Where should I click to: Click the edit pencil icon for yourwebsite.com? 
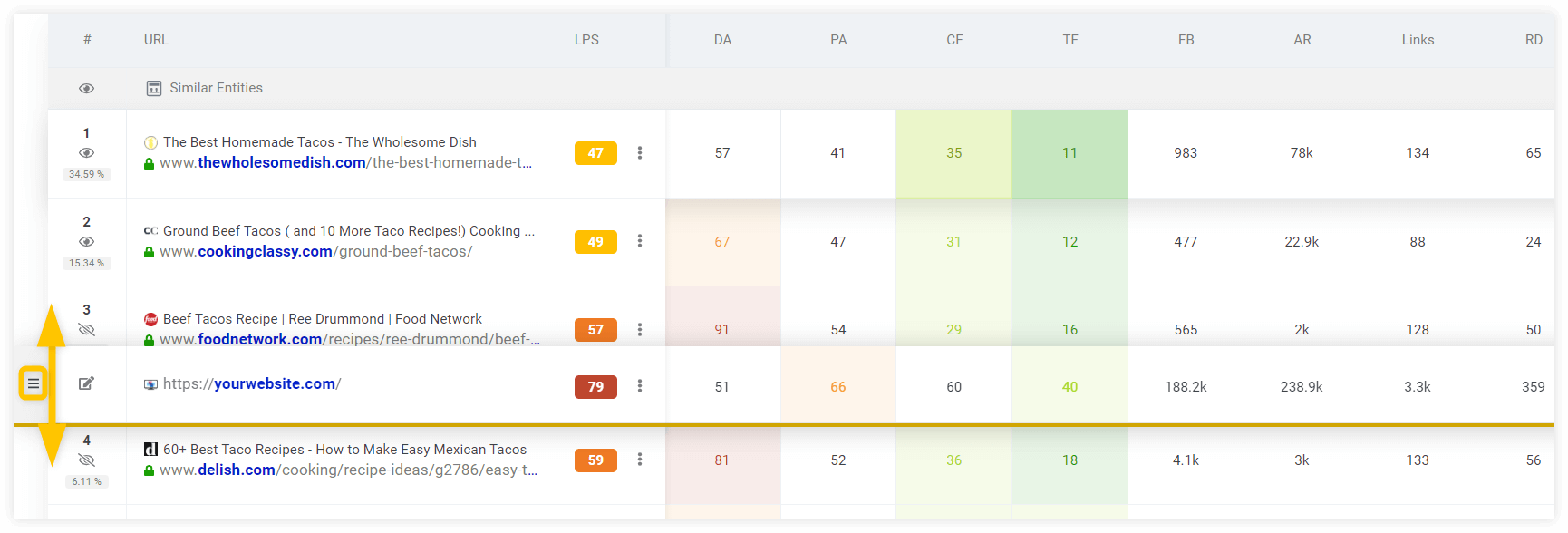click(86, 383)
